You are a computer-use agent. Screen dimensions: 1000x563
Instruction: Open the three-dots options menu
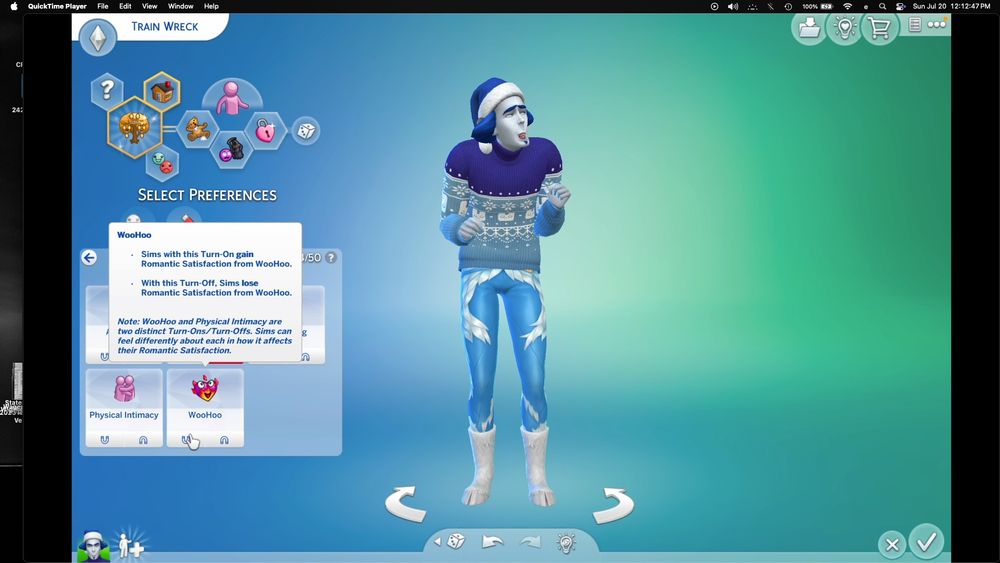(937, 25)
